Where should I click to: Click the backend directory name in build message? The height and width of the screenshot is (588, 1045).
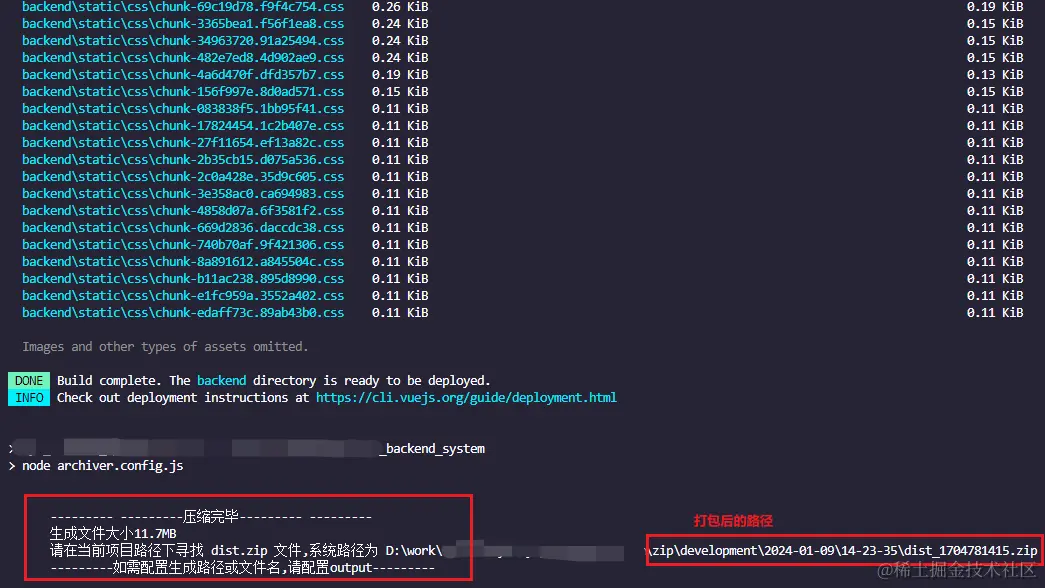[221, 380]
